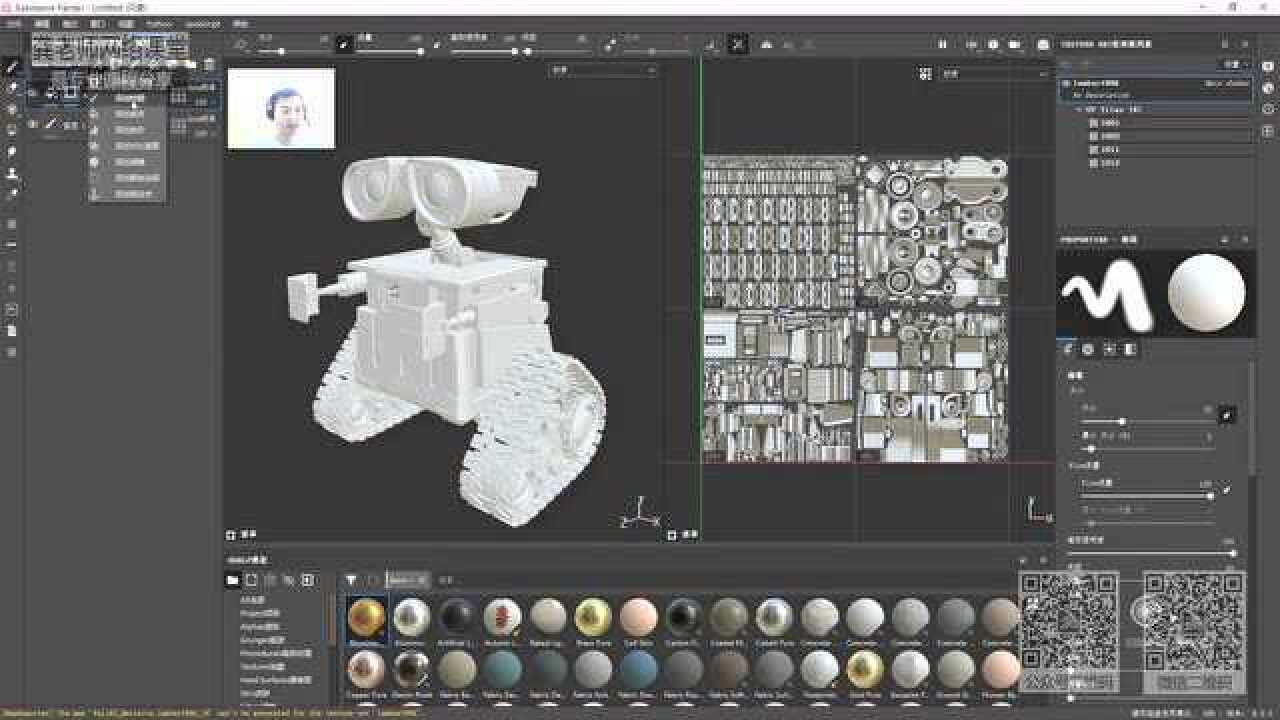Choose the first item in the open popup list
Viewport: 1280px width, 720px height.
click(x=128, y=99)
